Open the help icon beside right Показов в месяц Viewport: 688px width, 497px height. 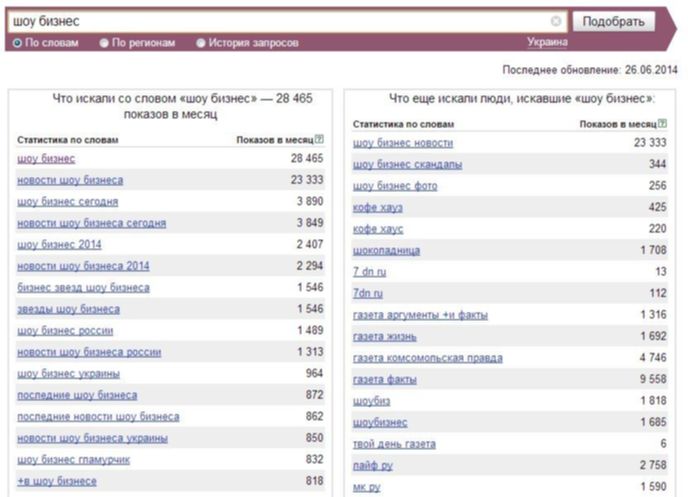(663, 124)
